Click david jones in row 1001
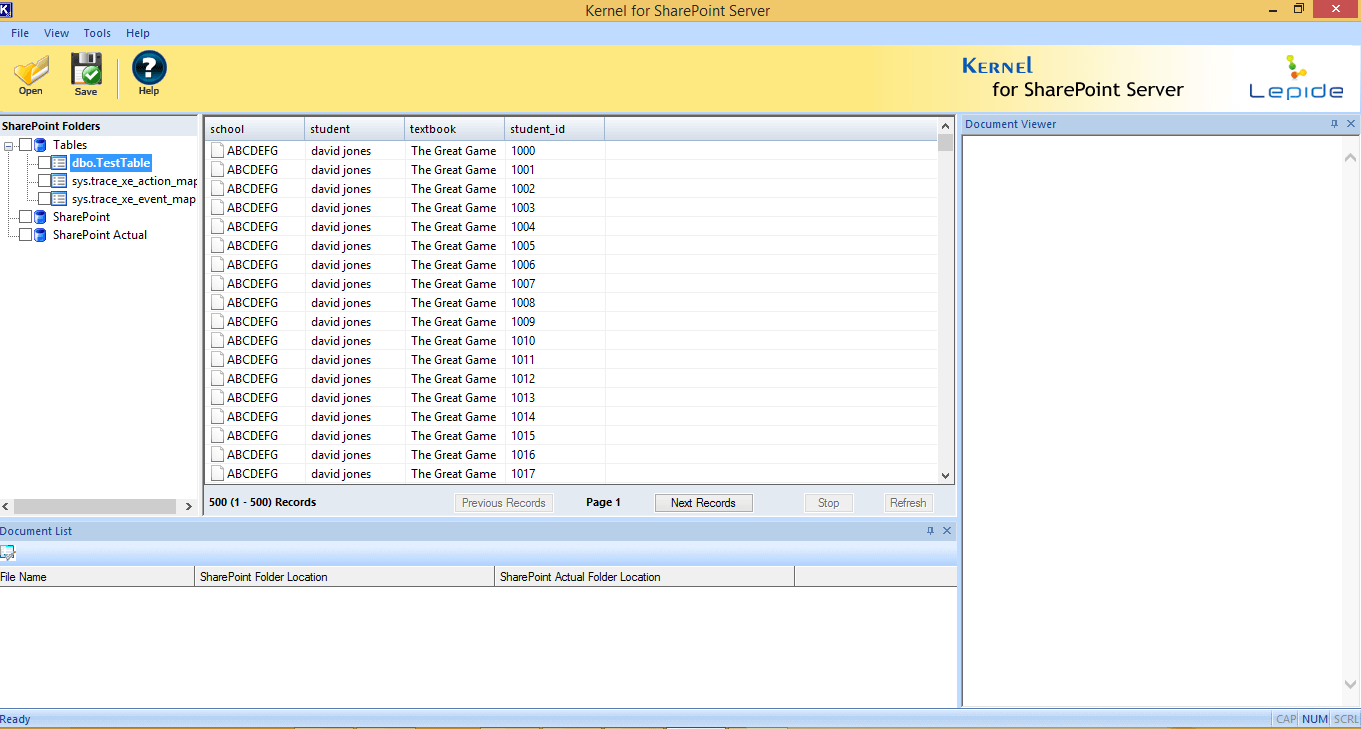1361x729 pixels. pyautogui.click(x=341, y=170)
